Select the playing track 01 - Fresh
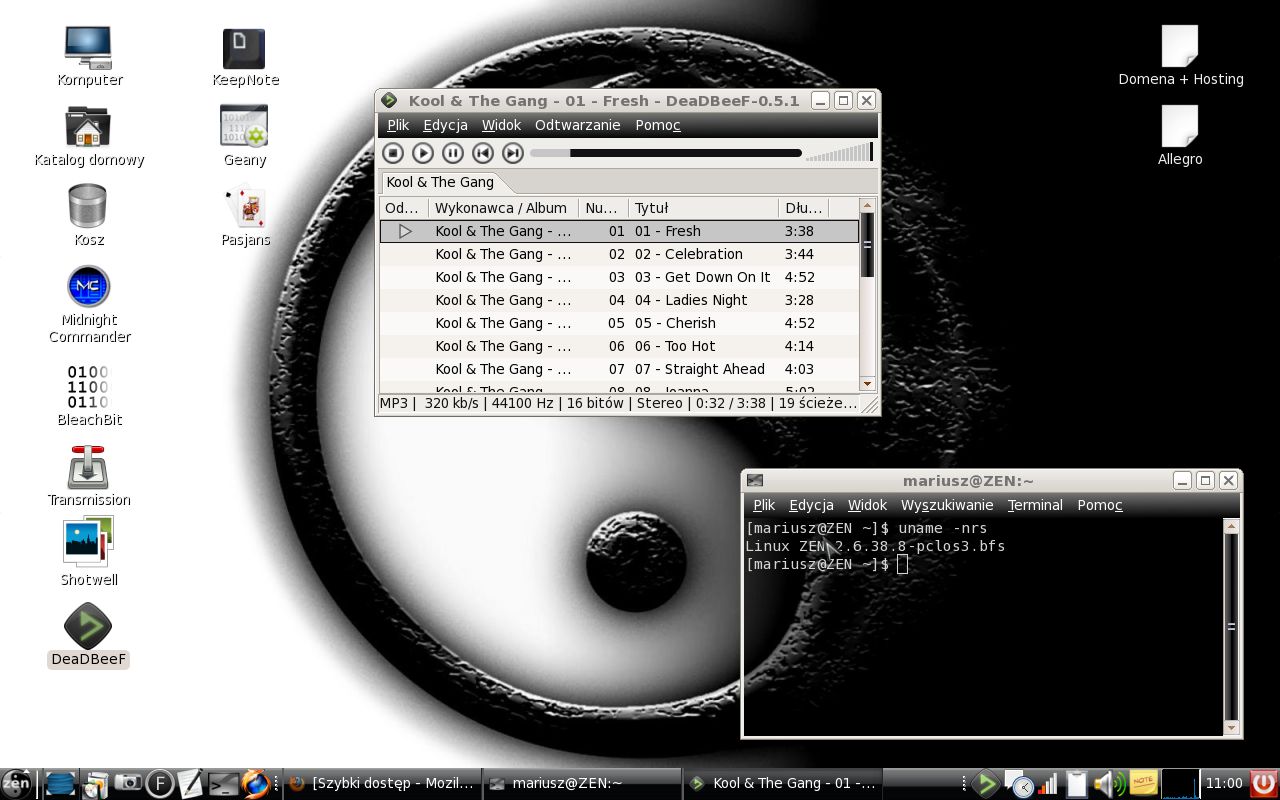Screen dimensions: 1280x800 pyautogui.click(x=619, y=231)
